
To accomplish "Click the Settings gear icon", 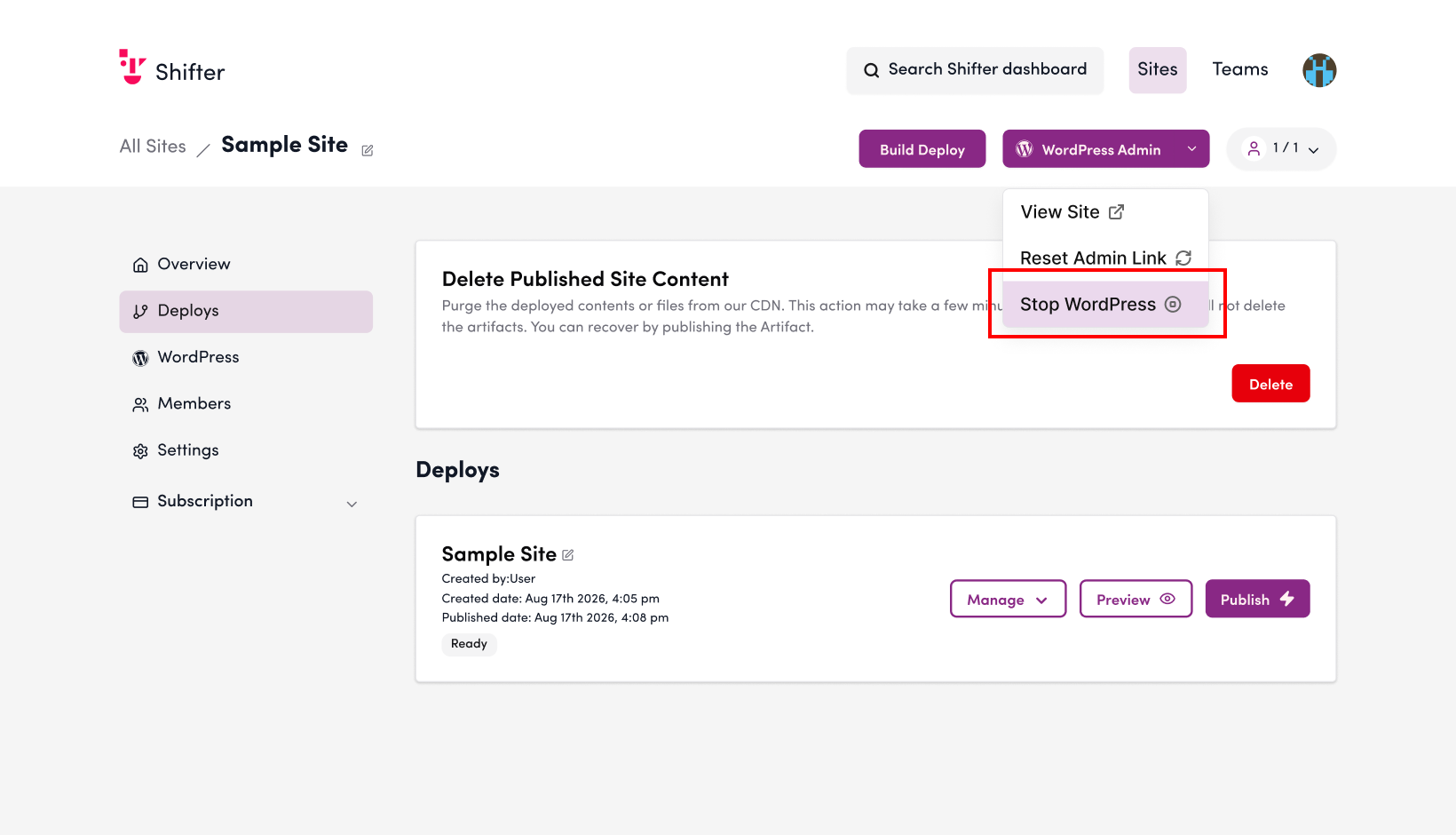I will point(140,451).
